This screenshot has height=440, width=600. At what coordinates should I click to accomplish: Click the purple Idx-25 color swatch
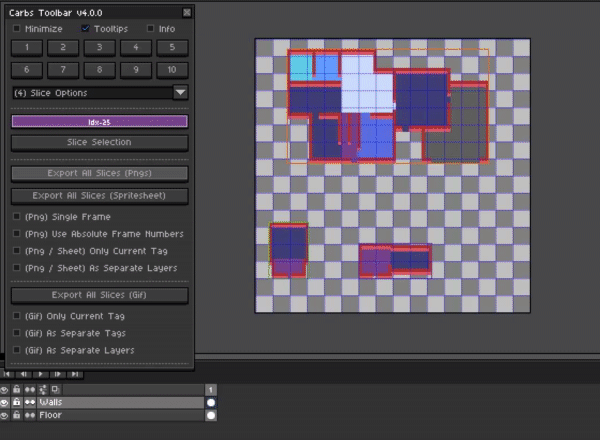click(x=99, y=122)
